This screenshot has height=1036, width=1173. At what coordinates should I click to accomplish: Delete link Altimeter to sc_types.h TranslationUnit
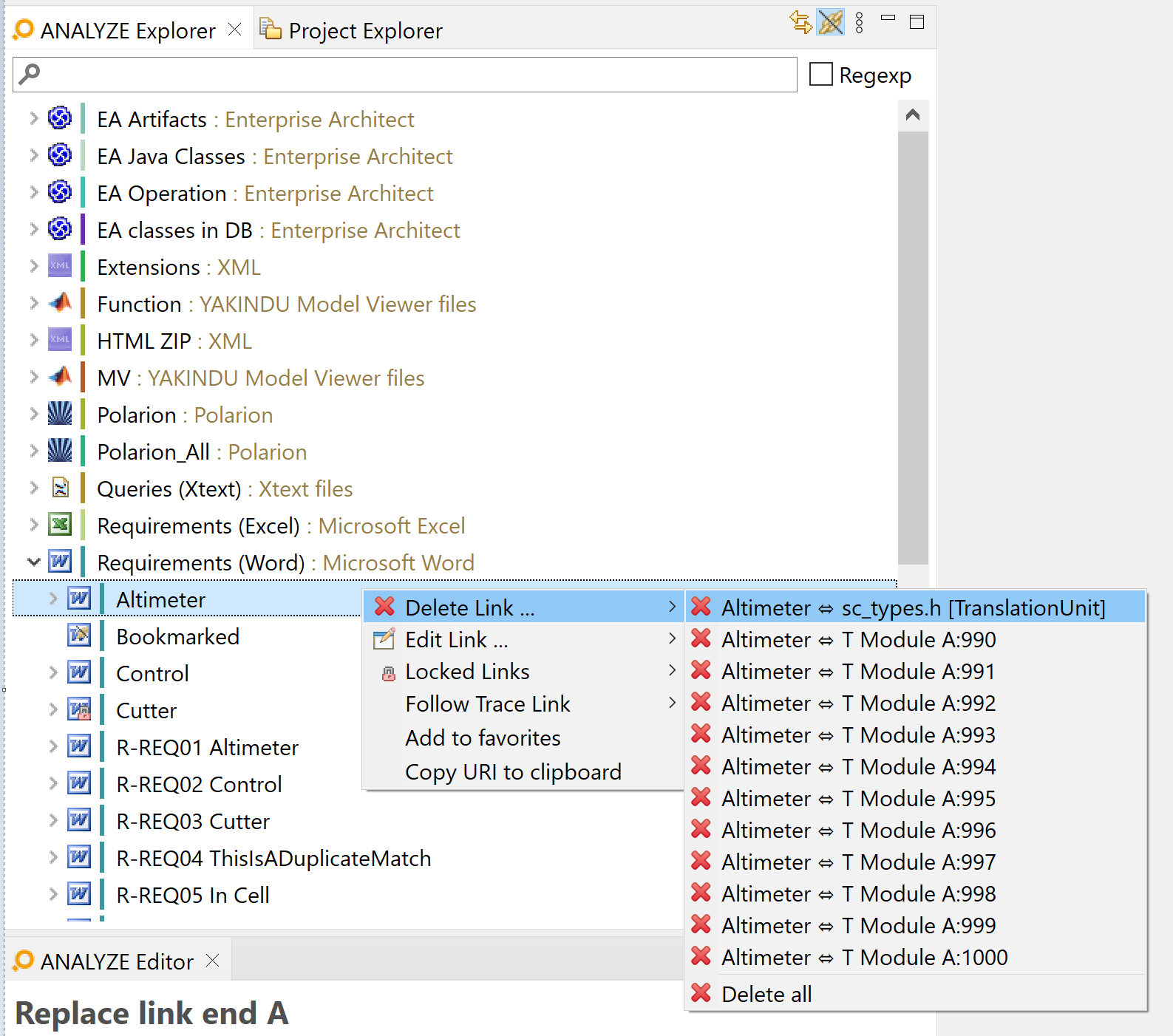[x=916, y=607]
